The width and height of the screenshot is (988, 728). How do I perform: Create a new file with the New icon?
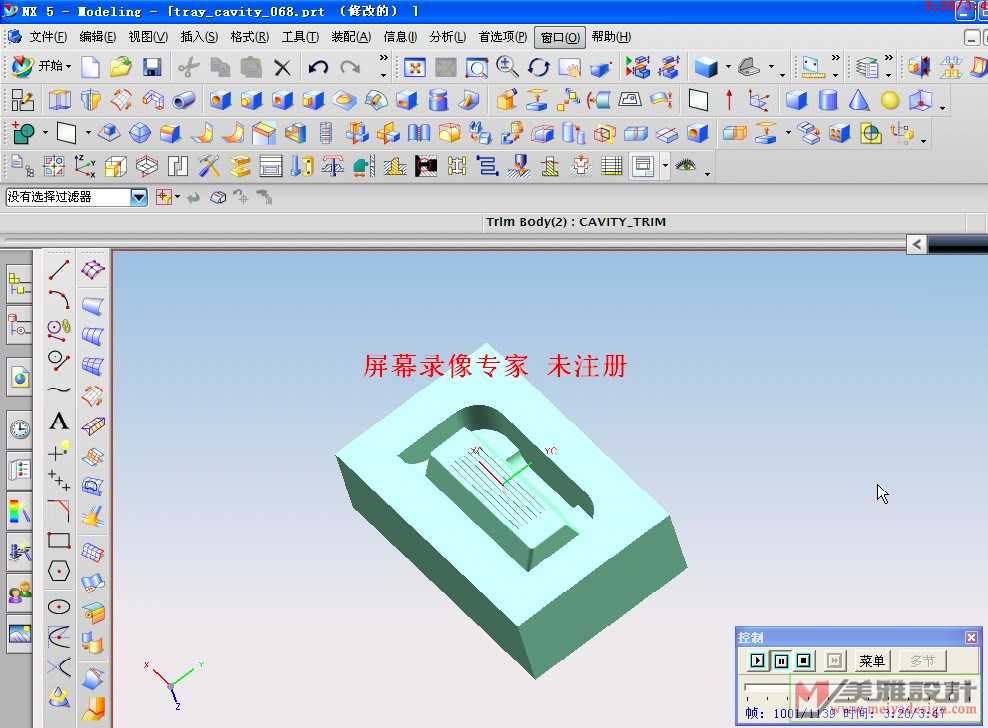point(90,67)
